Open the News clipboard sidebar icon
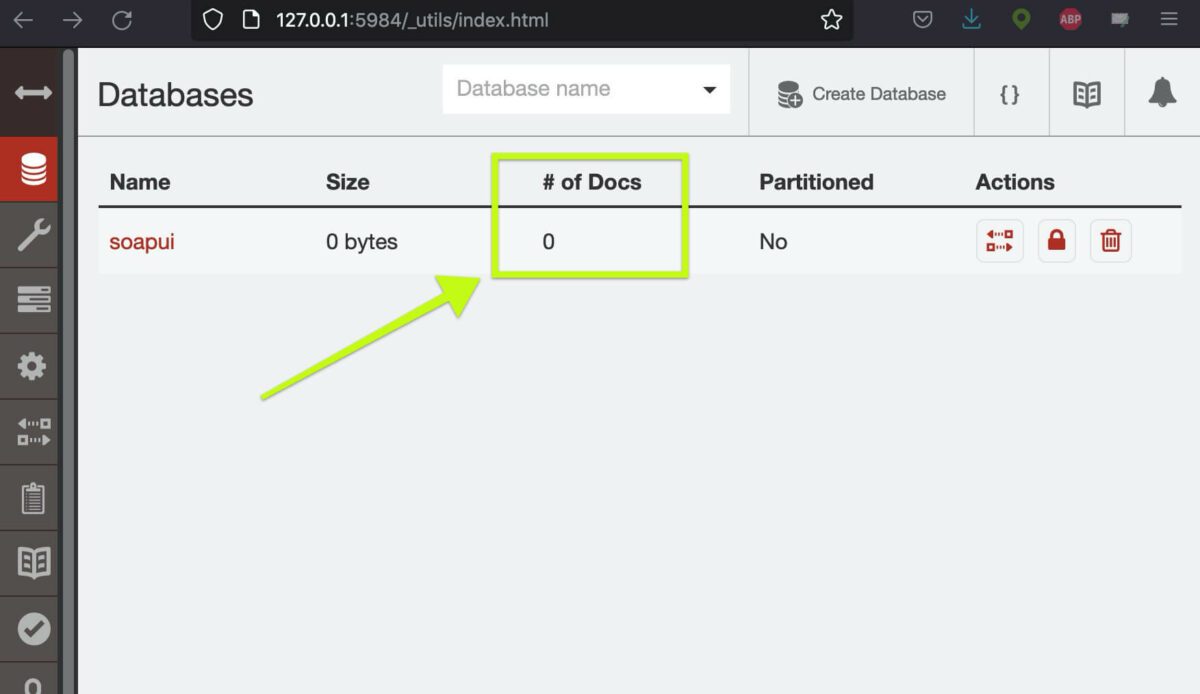 [33, 497]
